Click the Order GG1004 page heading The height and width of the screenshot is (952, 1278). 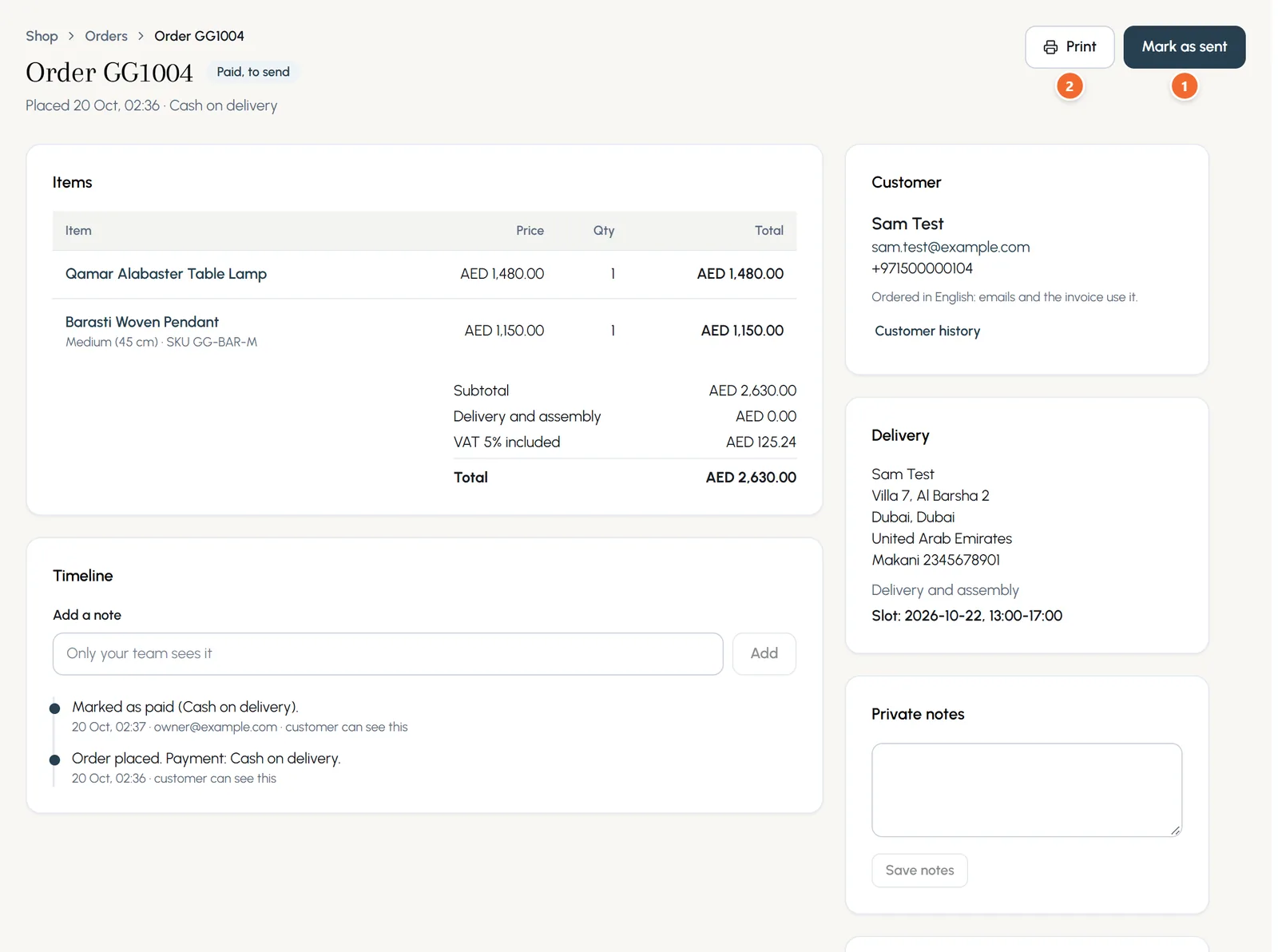[109, 73]
